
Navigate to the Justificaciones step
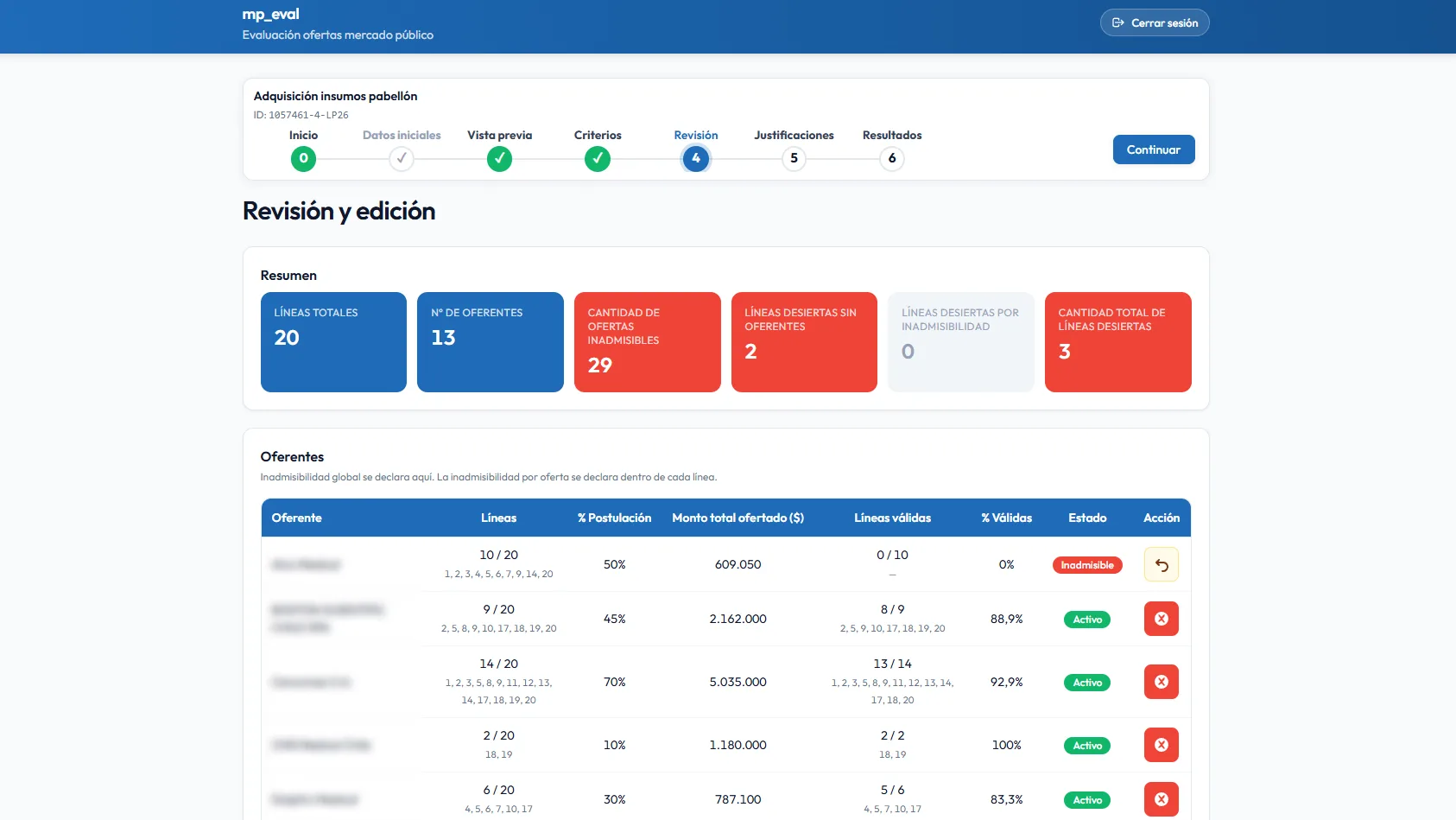point(793,158)
